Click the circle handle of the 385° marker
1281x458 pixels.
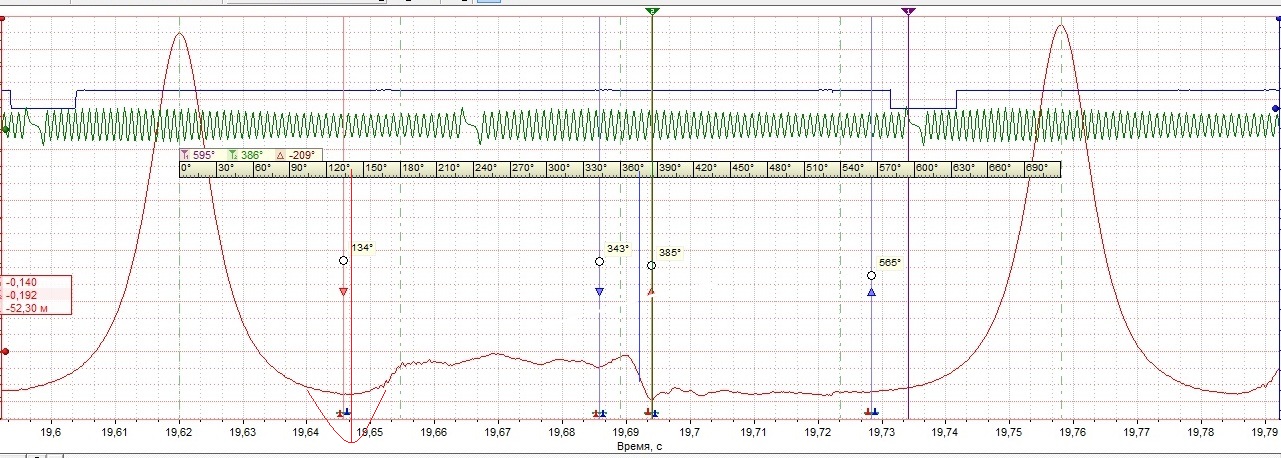point(651,265)
